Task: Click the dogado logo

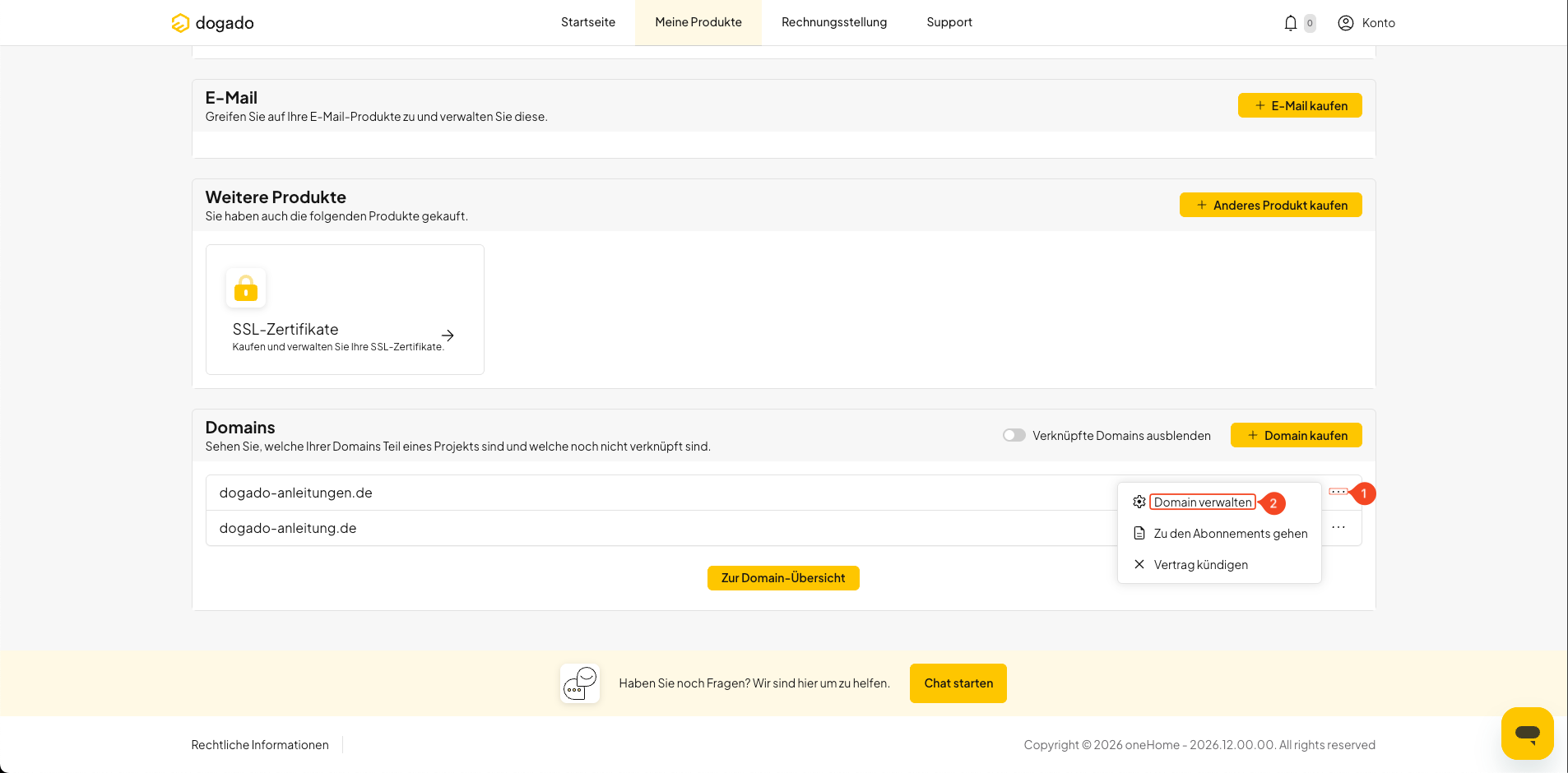Action: 212,23
